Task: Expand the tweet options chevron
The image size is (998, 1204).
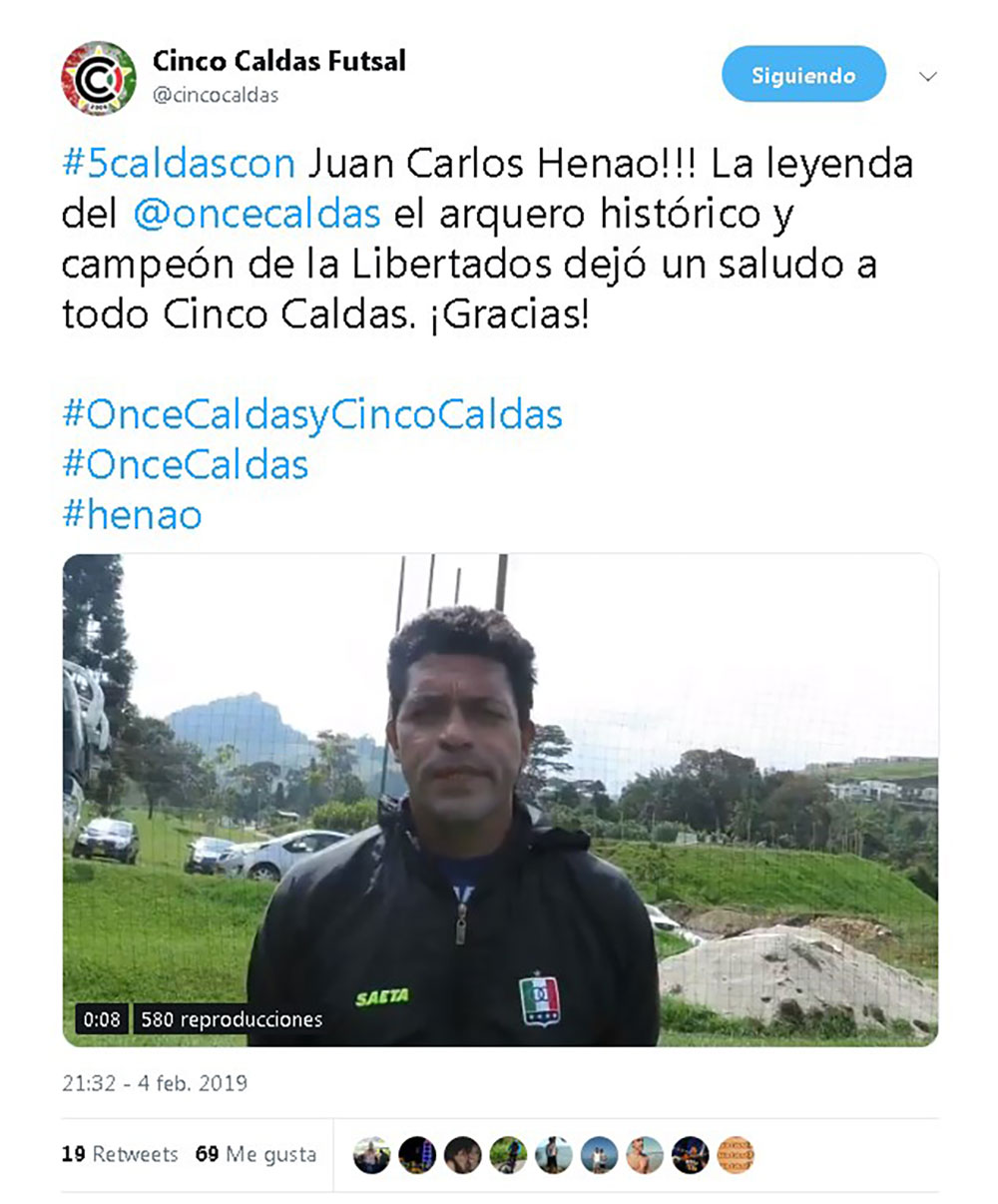Action: (928, 76)
